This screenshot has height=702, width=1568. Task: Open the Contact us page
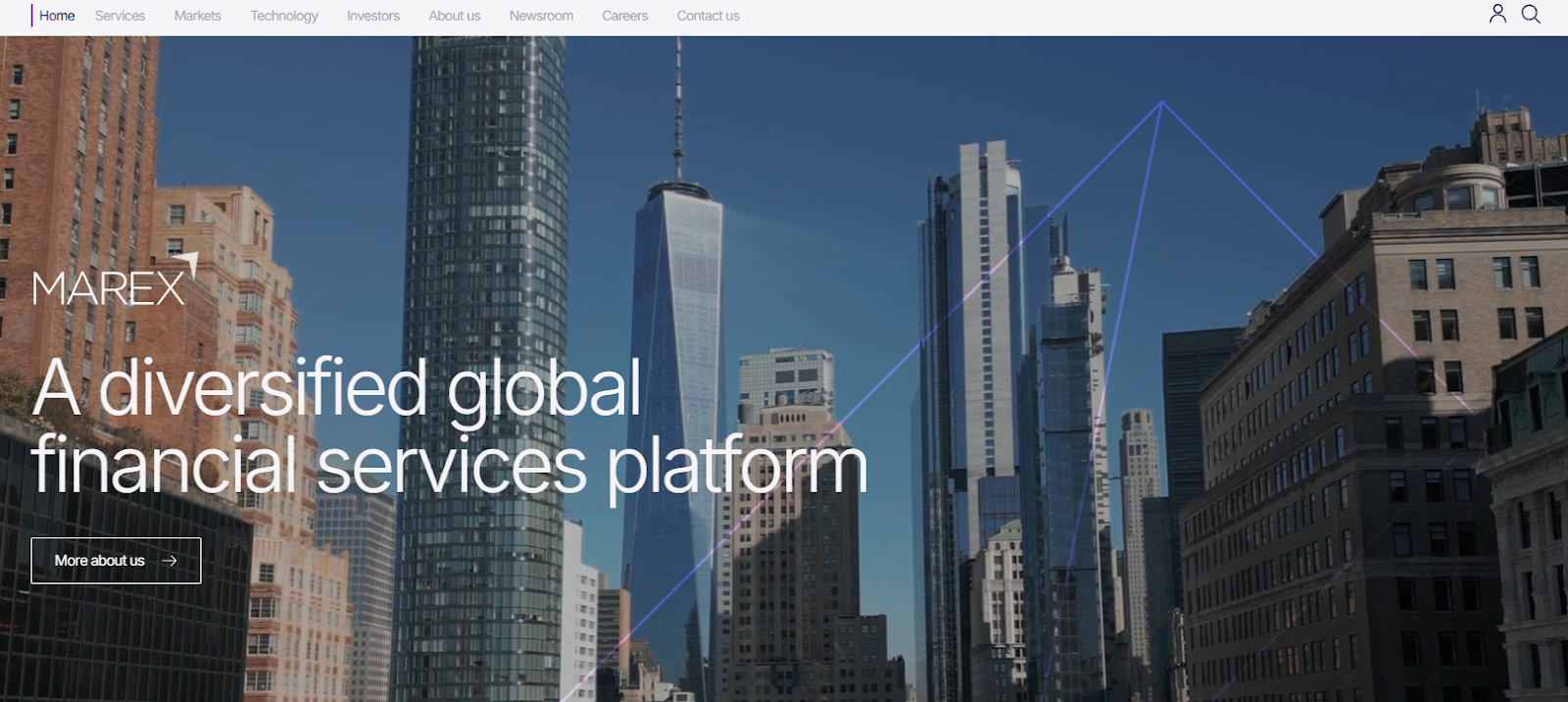709,16
